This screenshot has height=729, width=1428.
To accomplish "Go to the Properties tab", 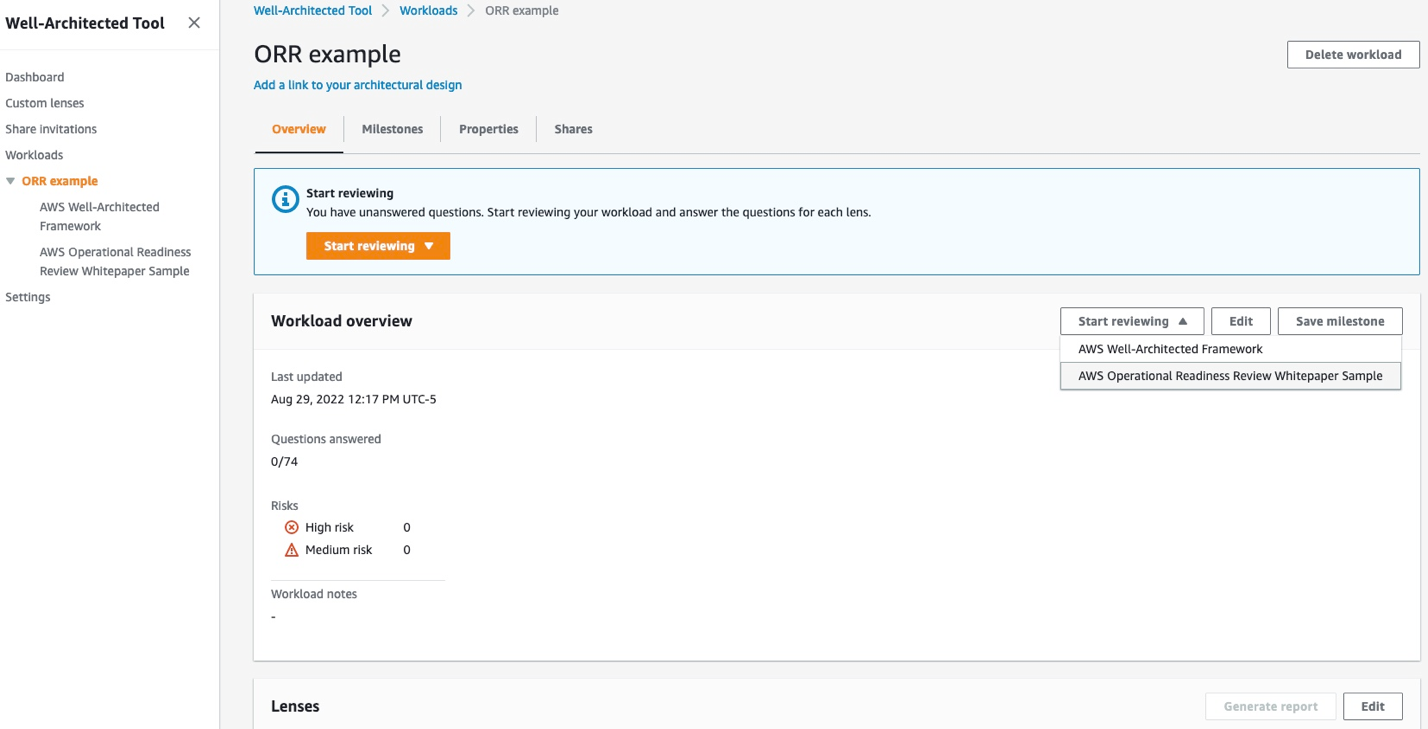I will tap(488, 129).
